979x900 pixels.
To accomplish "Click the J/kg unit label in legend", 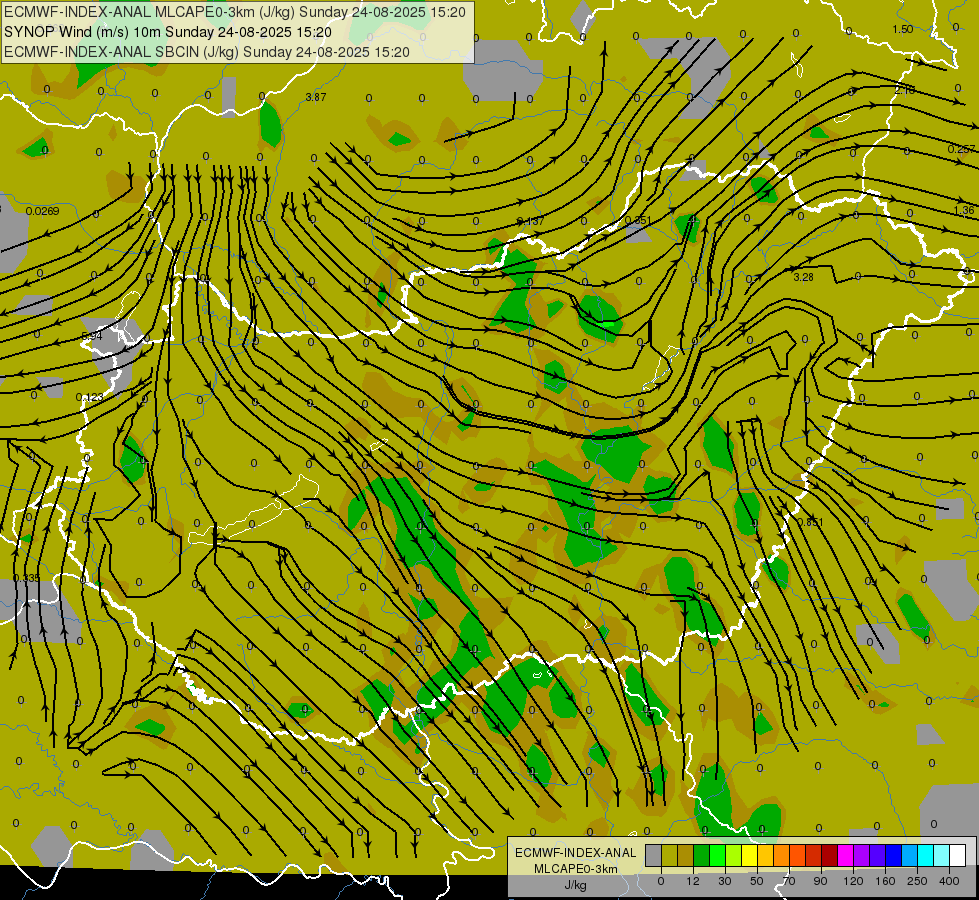I will point(576,885).
